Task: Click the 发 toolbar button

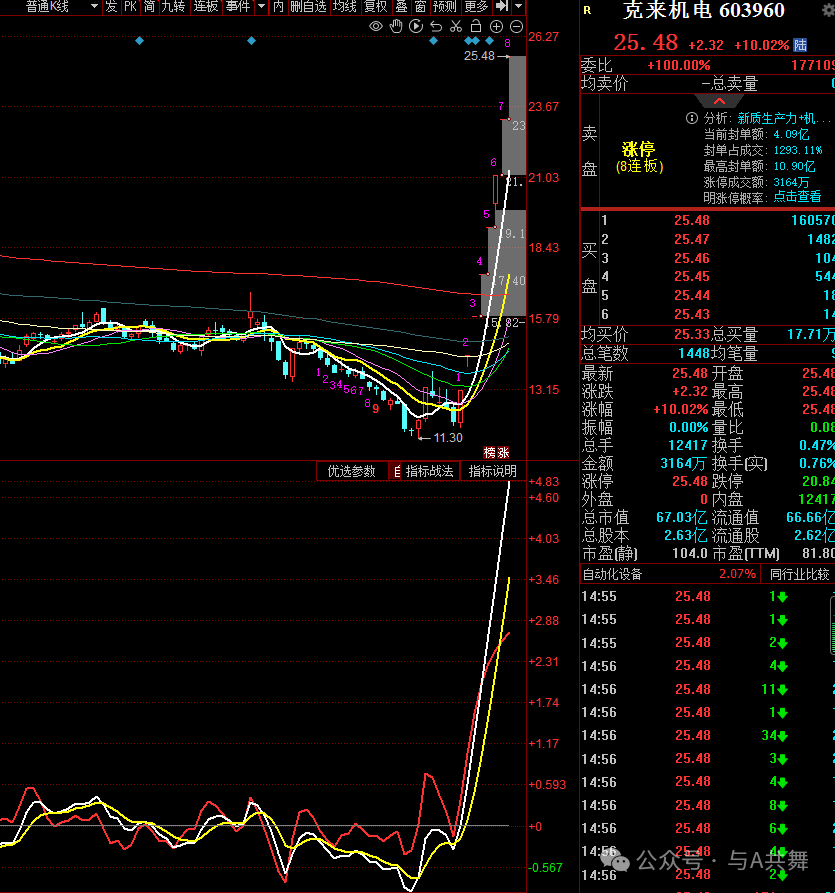Action: point(111,7)
